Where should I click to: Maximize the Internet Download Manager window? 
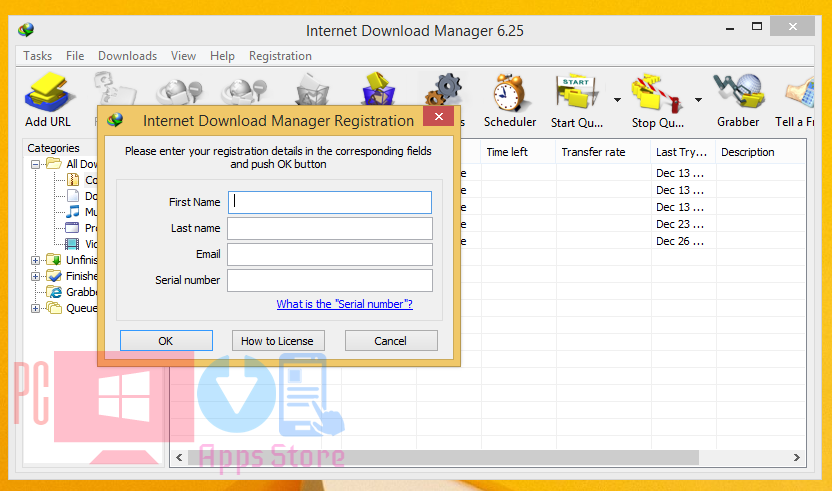(x=757, y=26)
